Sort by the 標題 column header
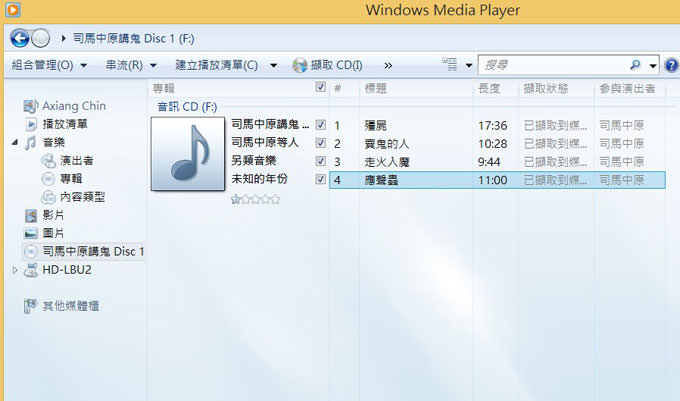 click(x=375, y=88)
